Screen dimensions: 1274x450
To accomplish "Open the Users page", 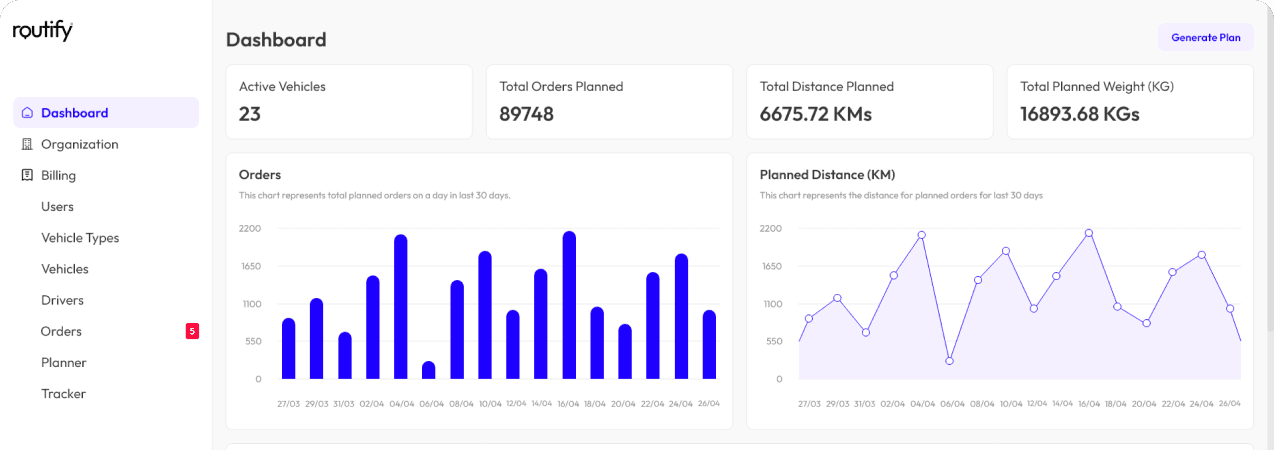I will tap(57, 206).
